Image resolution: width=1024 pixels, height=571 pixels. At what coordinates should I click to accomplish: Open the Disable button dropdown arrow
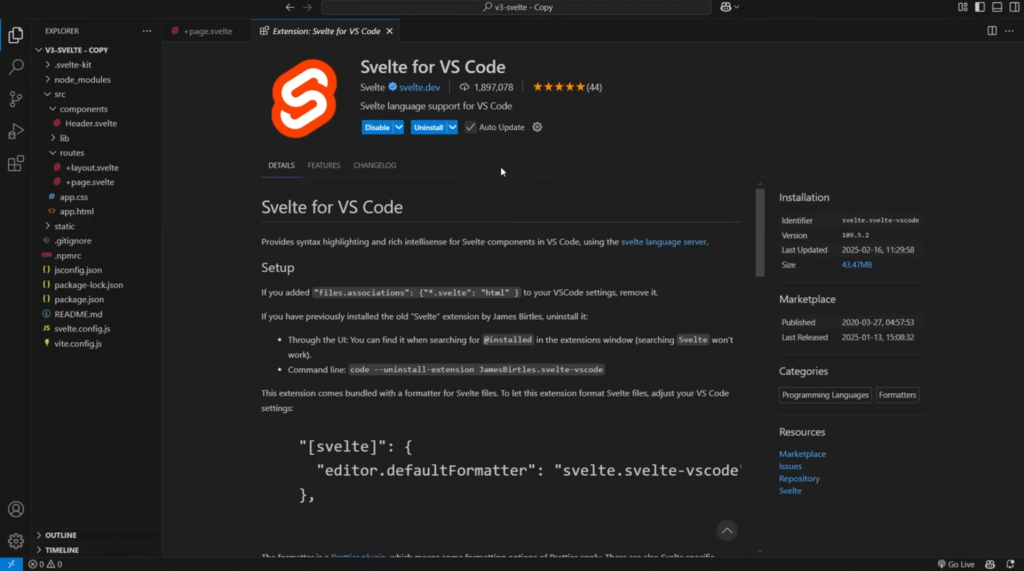pos(399,127)
